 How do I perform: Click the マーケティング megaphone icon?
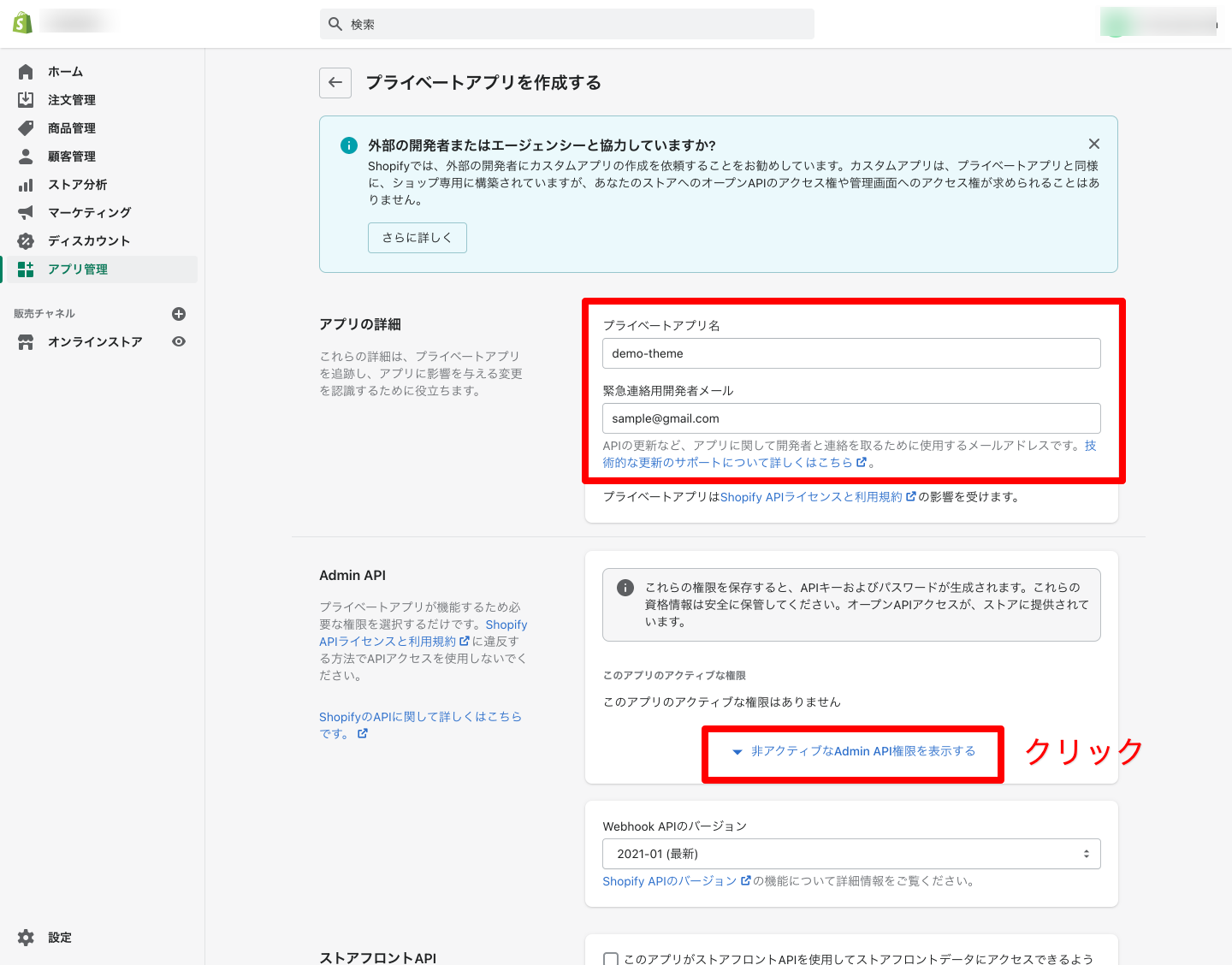(26, 212)
